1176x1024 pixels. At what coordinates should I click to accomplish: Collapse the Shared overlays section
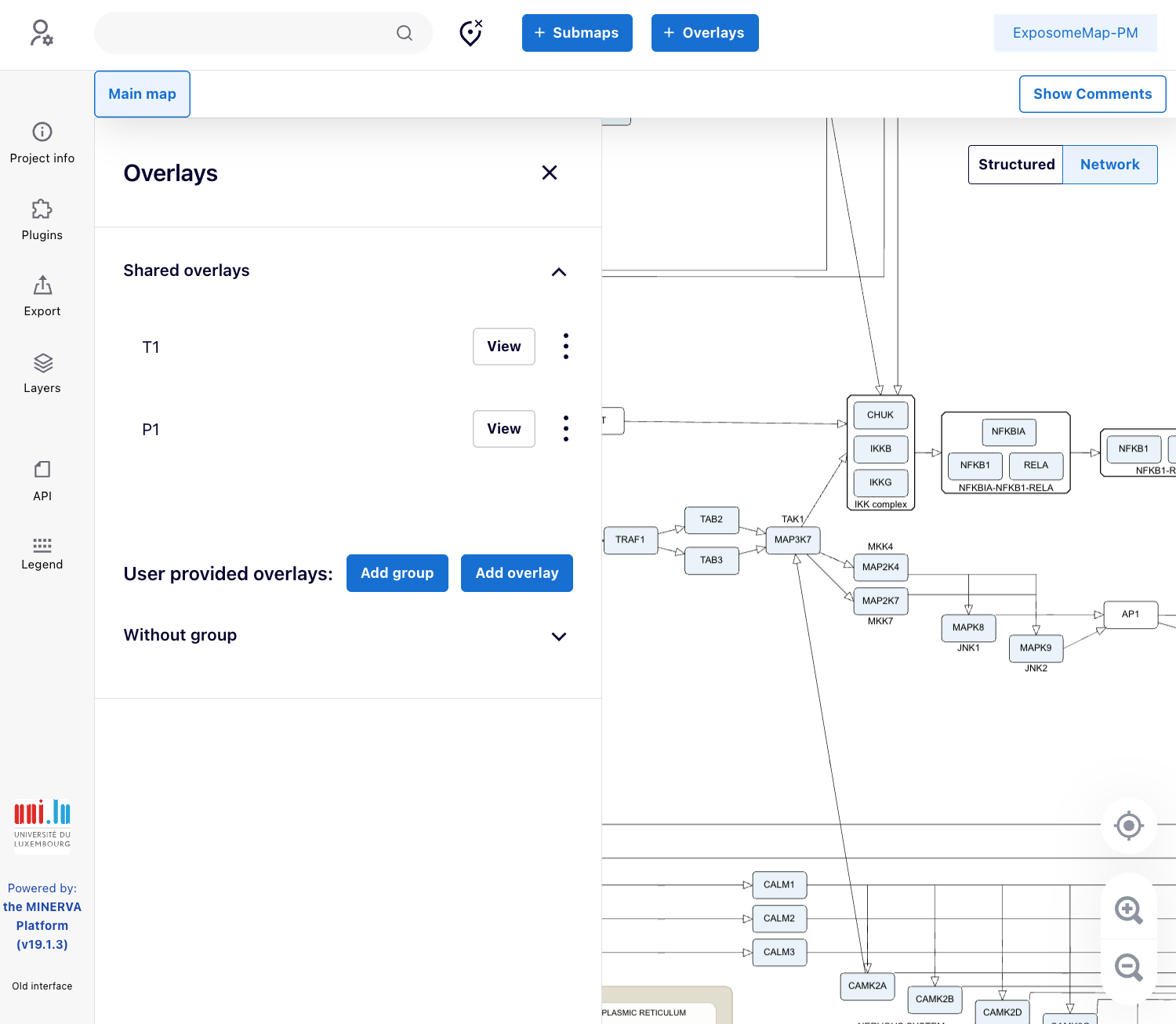click(558, 271)
